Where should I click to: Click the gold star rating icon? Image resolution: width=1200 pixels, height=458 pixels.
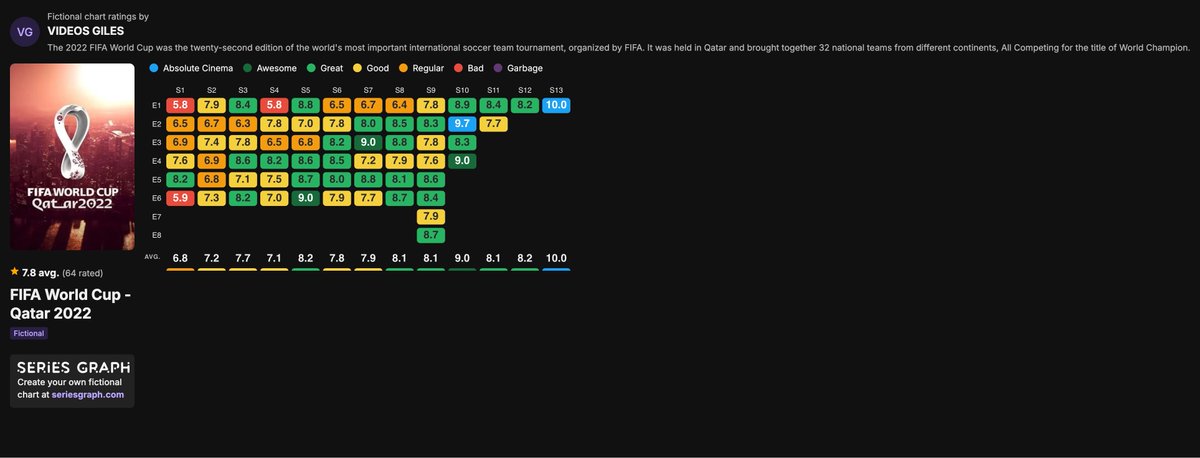tap(14, 271)
